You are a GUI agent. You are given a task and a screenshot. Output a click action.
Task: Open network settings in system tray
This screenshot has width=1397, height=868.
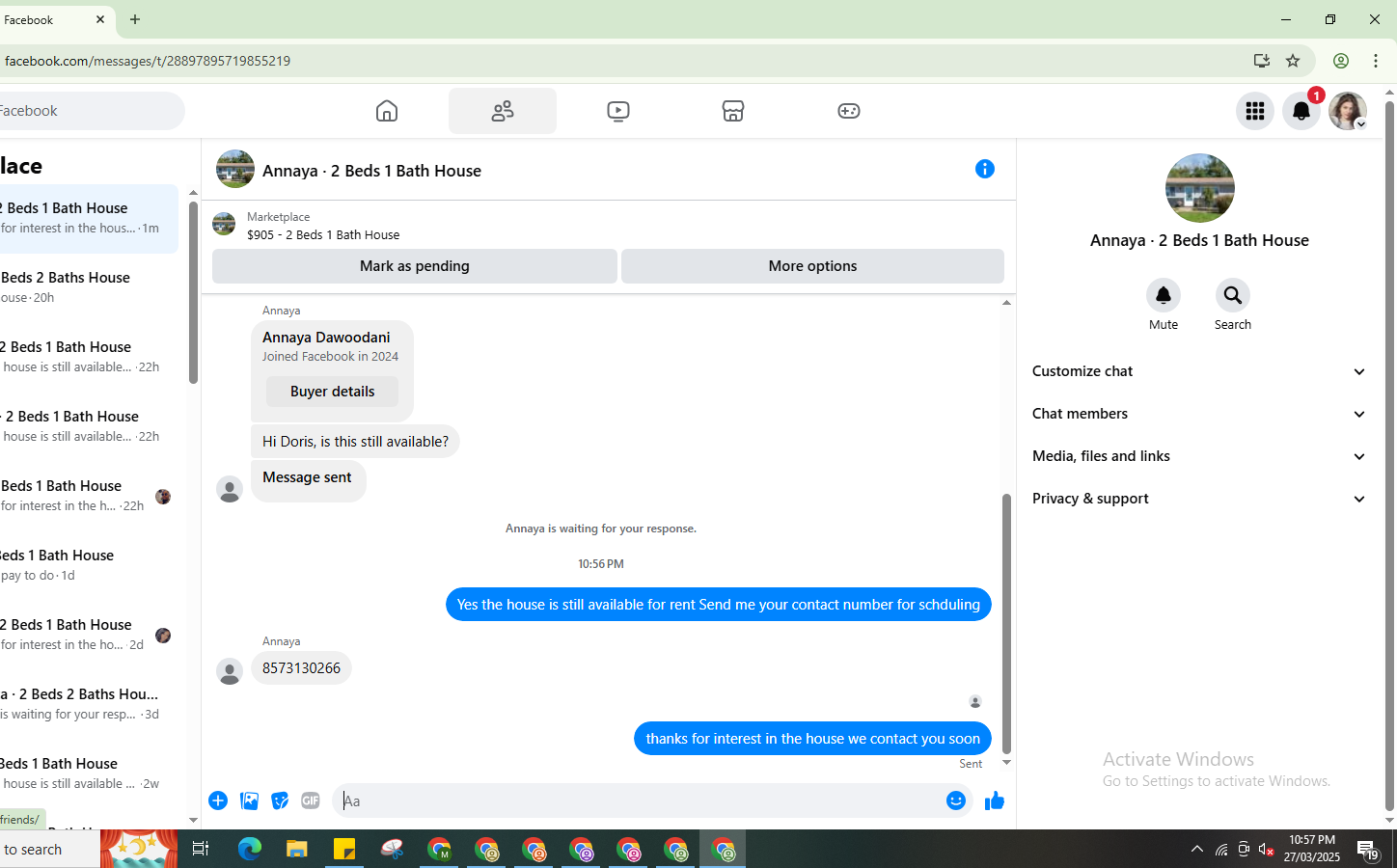coord(1220,850)
